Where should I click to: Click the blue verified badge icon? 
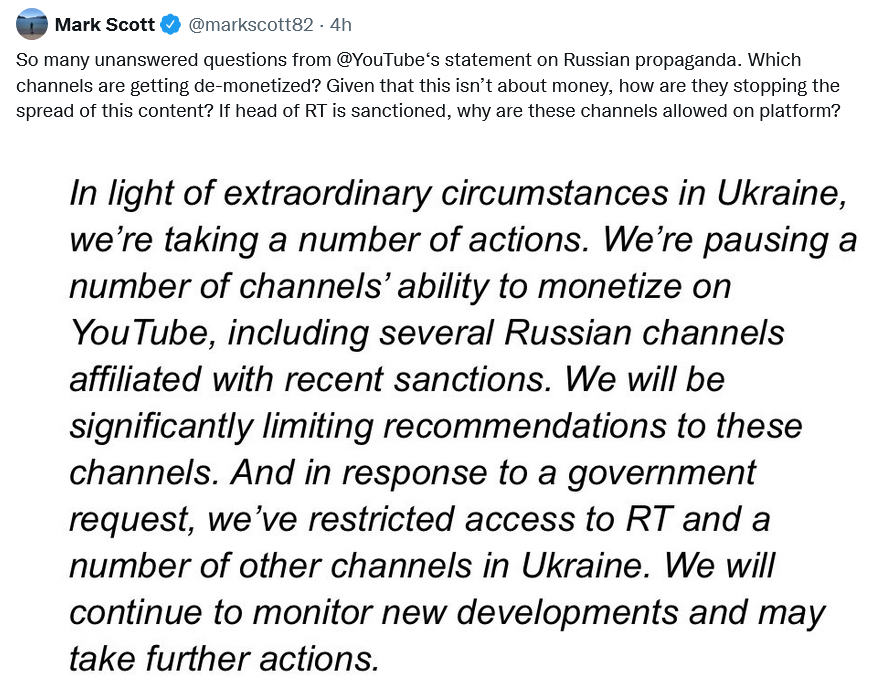(171, 23)
